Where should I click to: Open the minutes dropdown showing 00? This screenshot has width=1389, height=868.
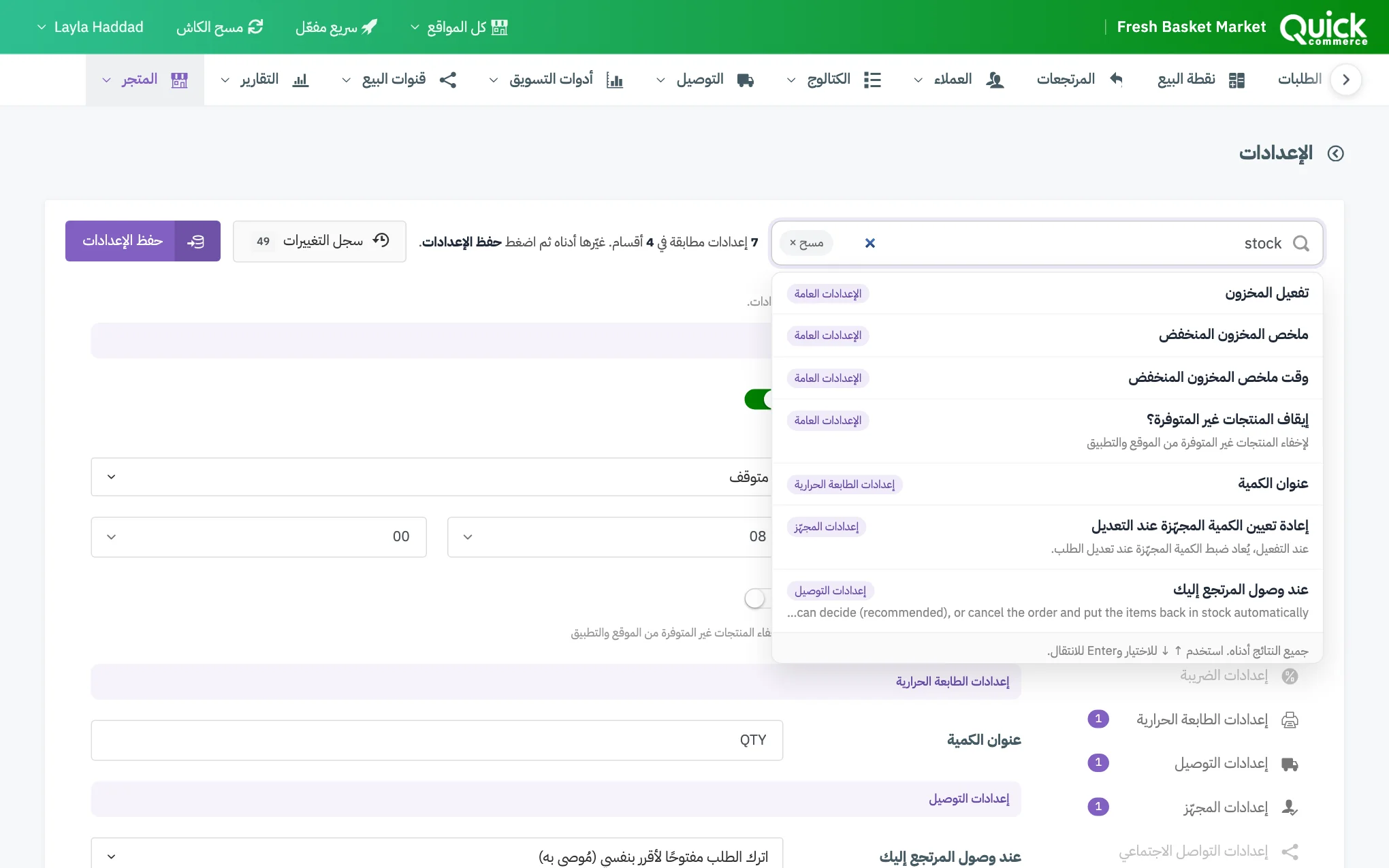tap(259, 537)
